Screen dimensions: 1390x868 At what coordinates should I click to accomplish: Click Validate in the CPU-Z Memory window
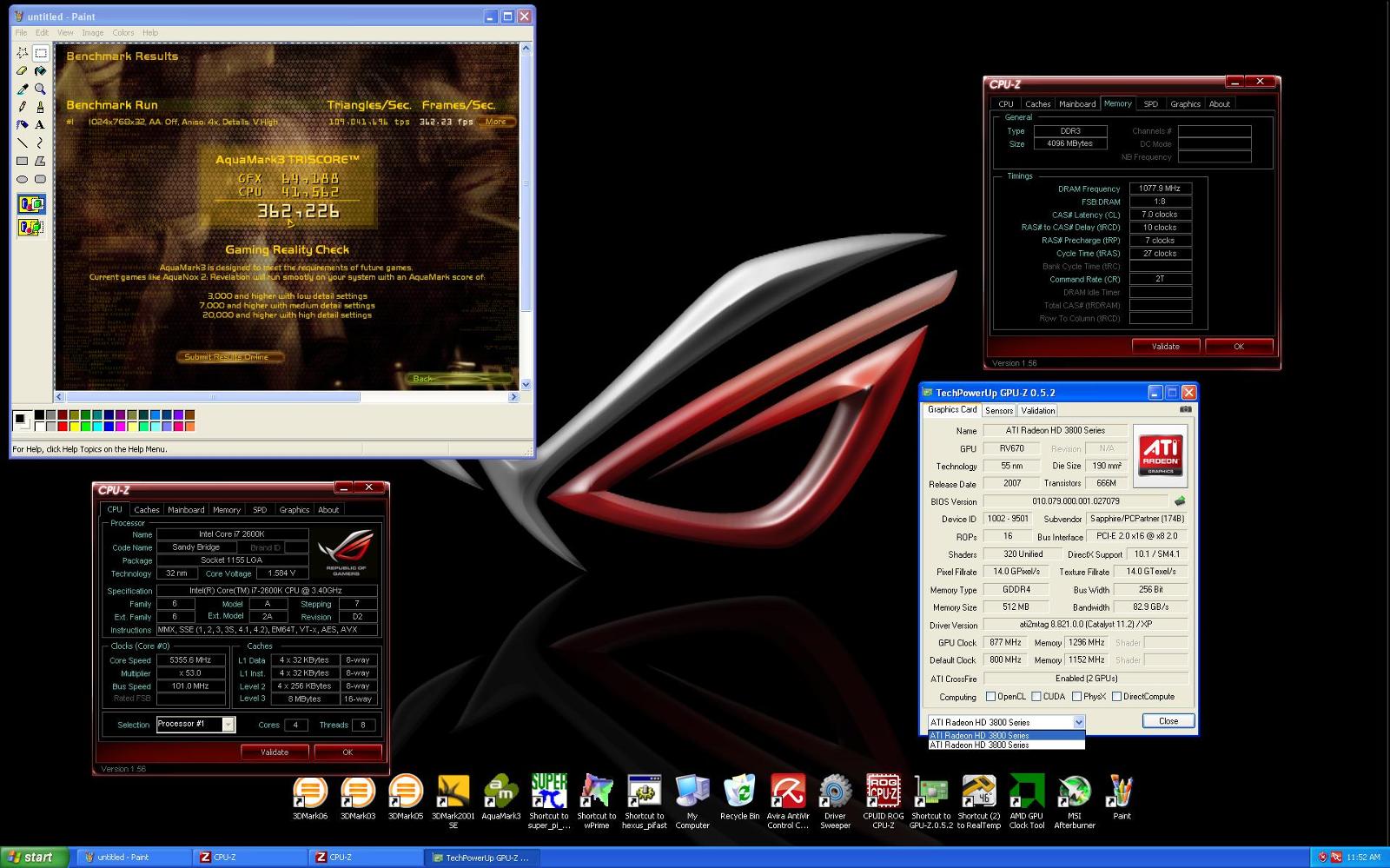click(x=1166, y=347)
